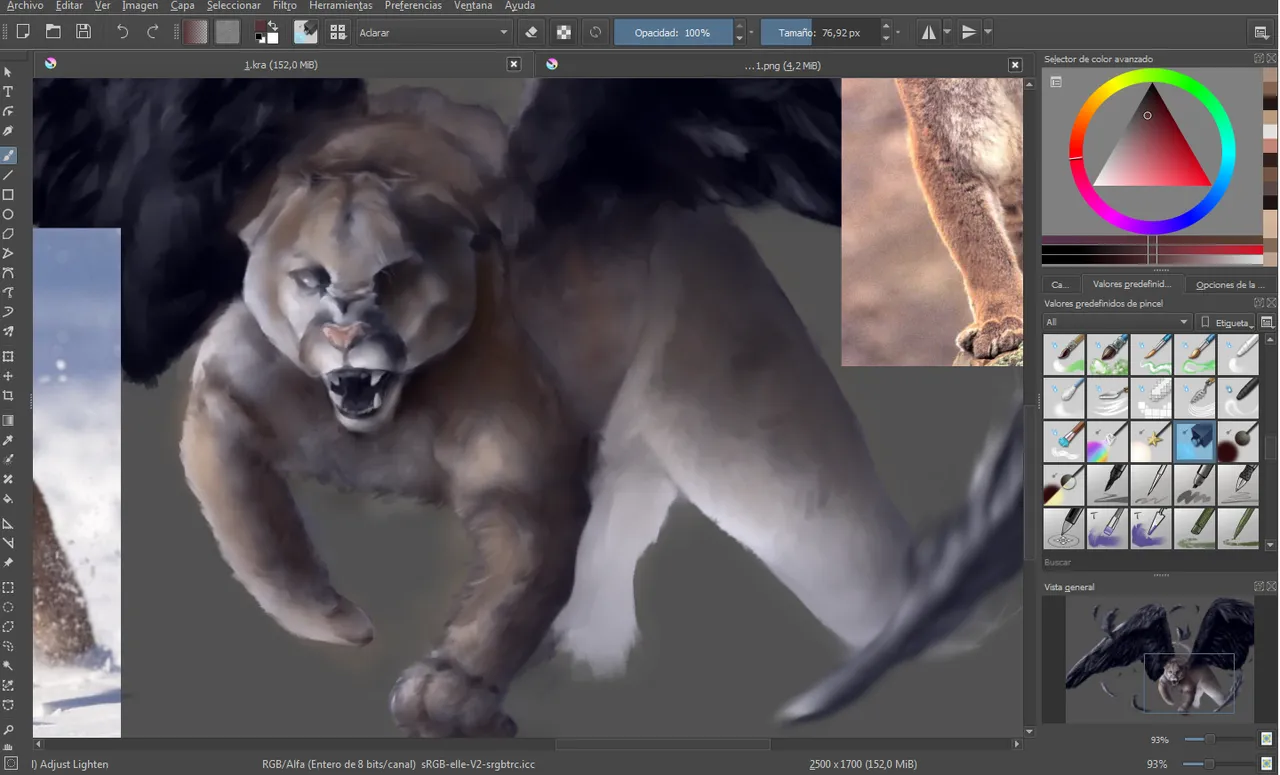Image resolution: width=1280 pixels, height=775 pixels.
Task: Select the Freehand Brush tool
Action: [x=8, y=155]
